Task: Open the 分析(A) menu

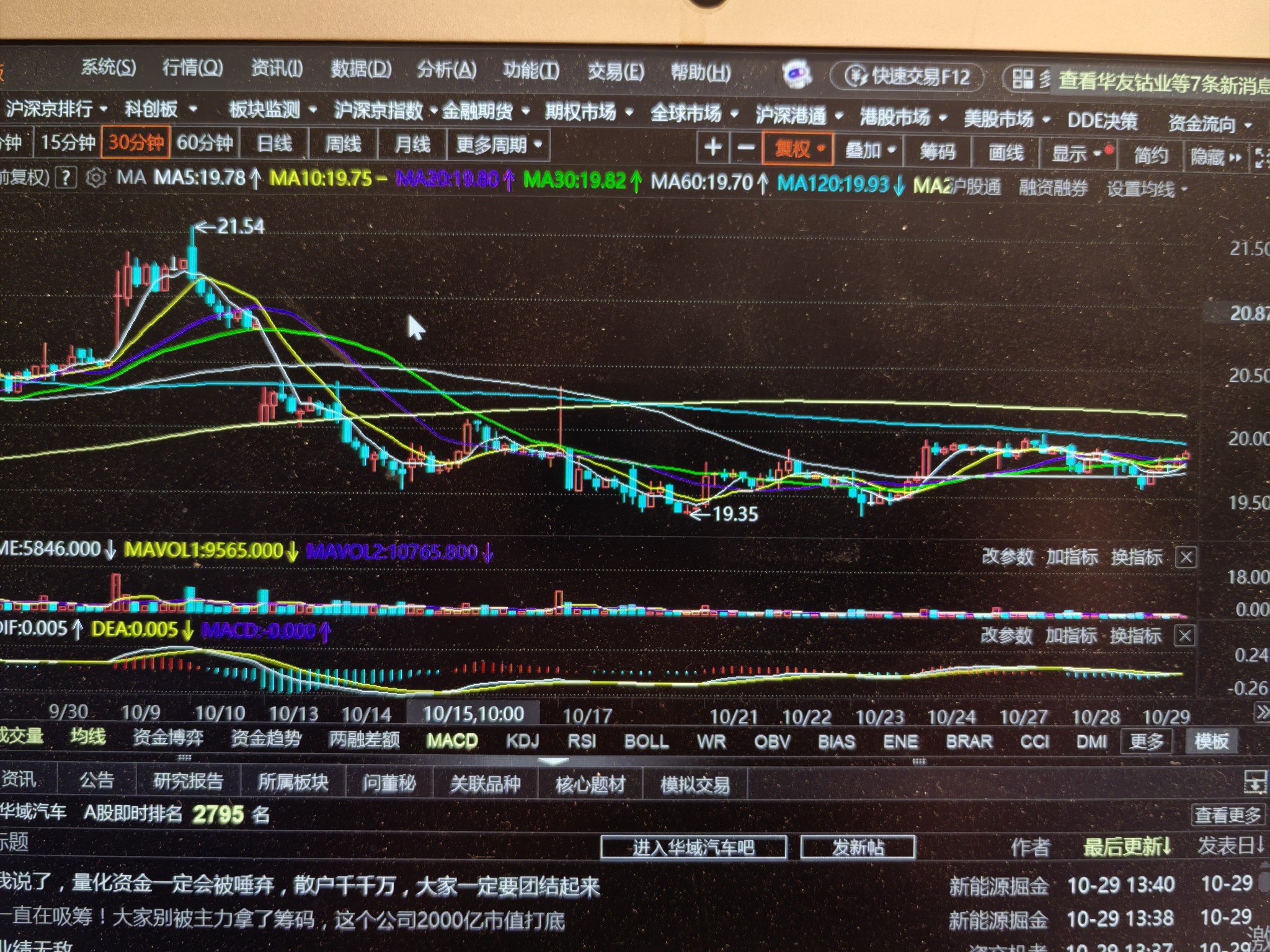Action: click(446, 69)
